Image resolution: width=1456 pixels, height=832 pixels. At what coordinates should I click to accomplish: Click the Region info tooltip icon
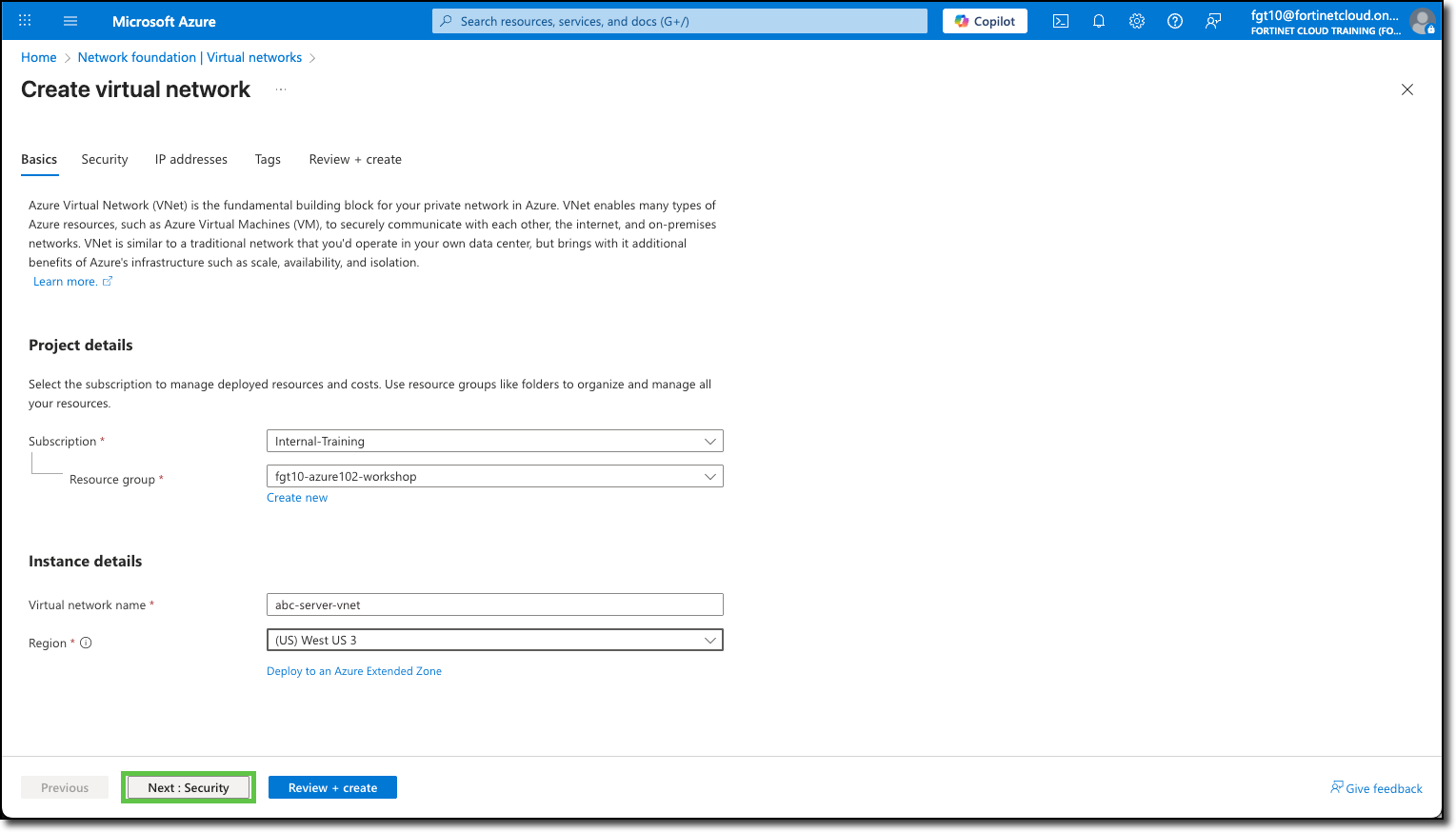pyautogui.click(x=86, y=643)
